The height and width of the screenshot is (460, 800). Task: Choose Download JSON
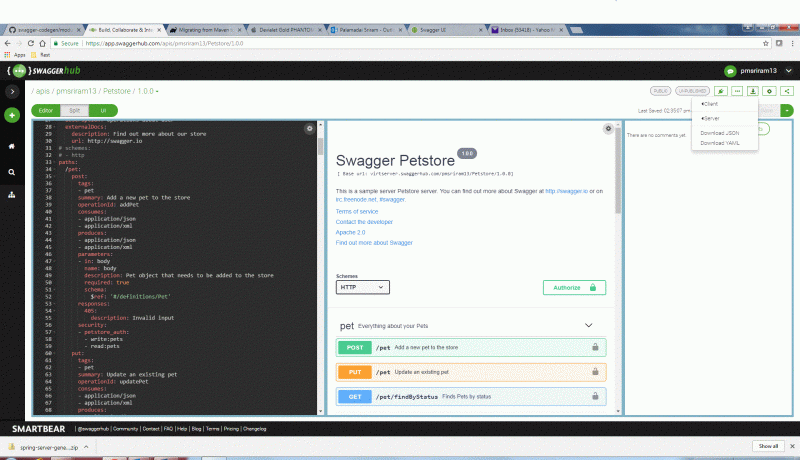click(x=719, y=133)
